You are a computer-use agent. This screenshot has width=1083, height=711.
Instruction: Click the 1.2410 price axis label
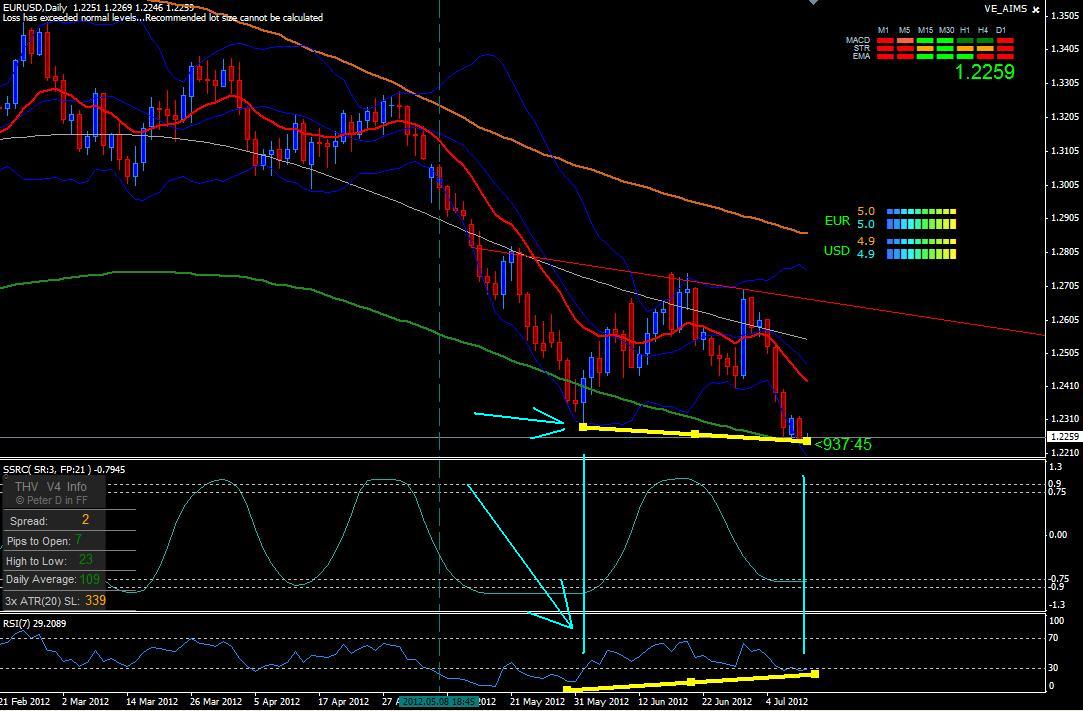(1065, 386)
